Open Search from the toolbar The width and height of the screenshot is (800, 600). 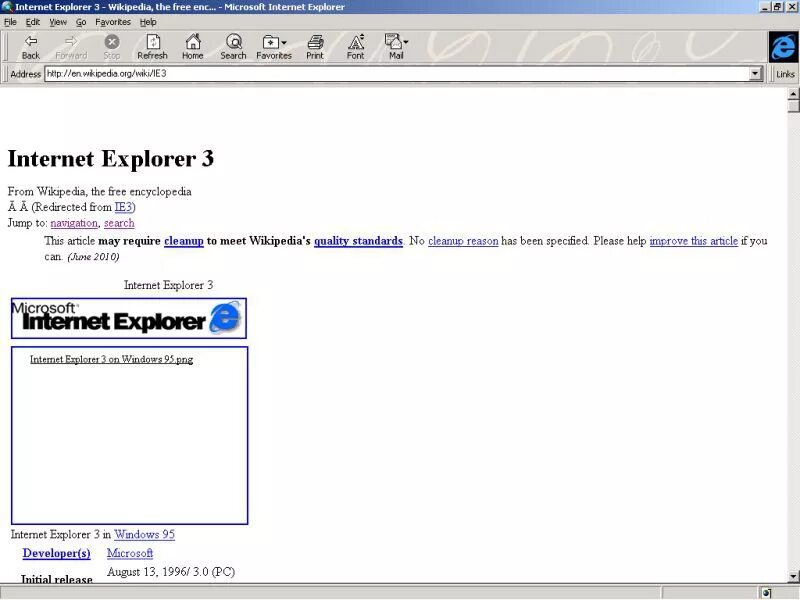tap(233, 47)
